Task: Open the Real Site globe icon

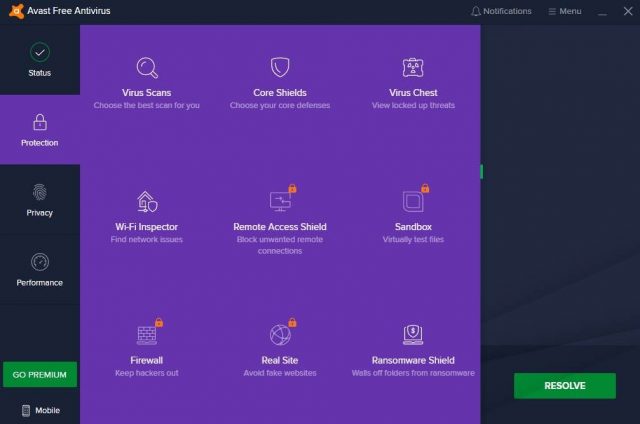Action: click(279, 334)
